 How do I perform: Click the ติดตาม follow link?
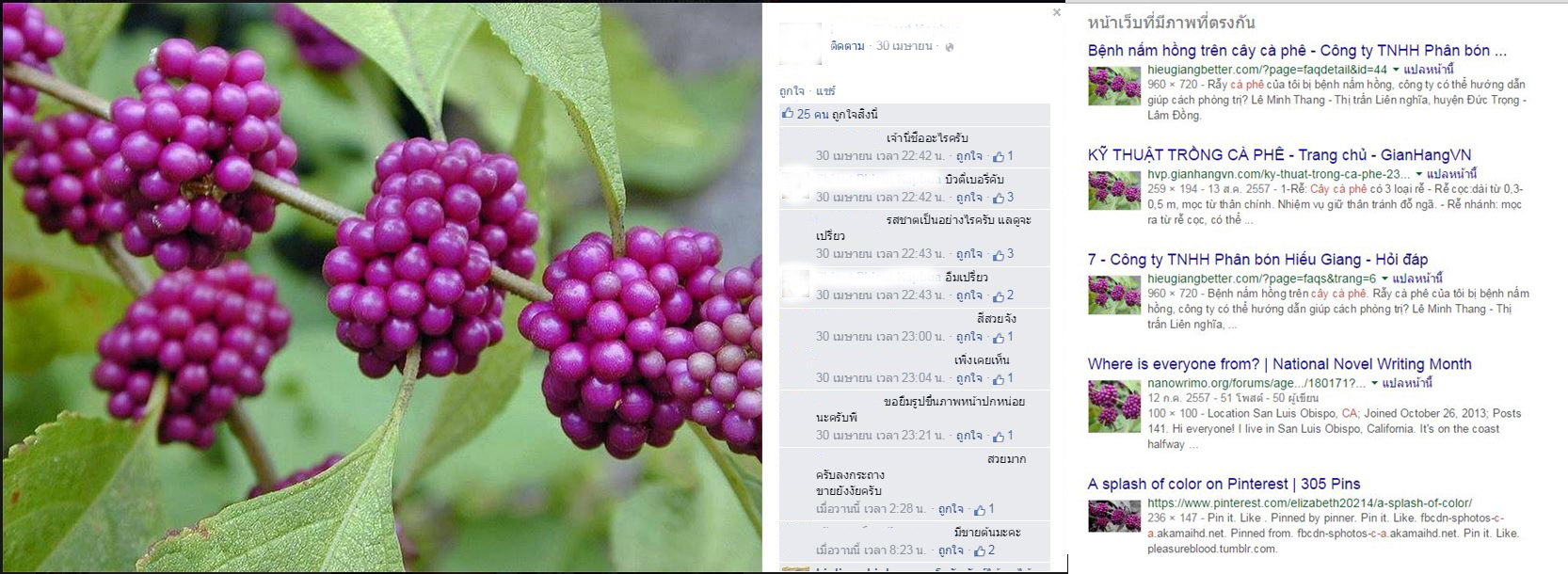[x=847, y=46]
